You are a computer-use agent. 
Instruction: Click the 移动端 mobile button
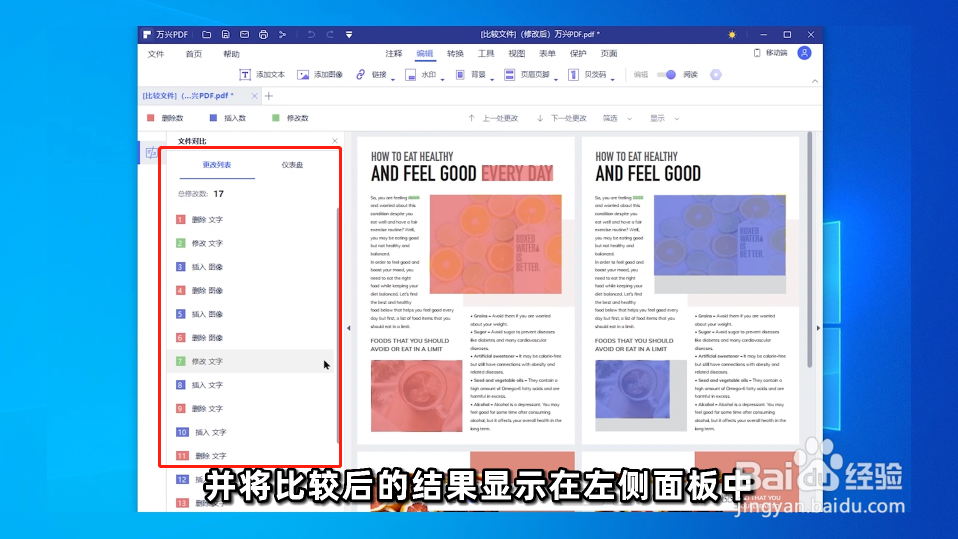coord(770,53)
